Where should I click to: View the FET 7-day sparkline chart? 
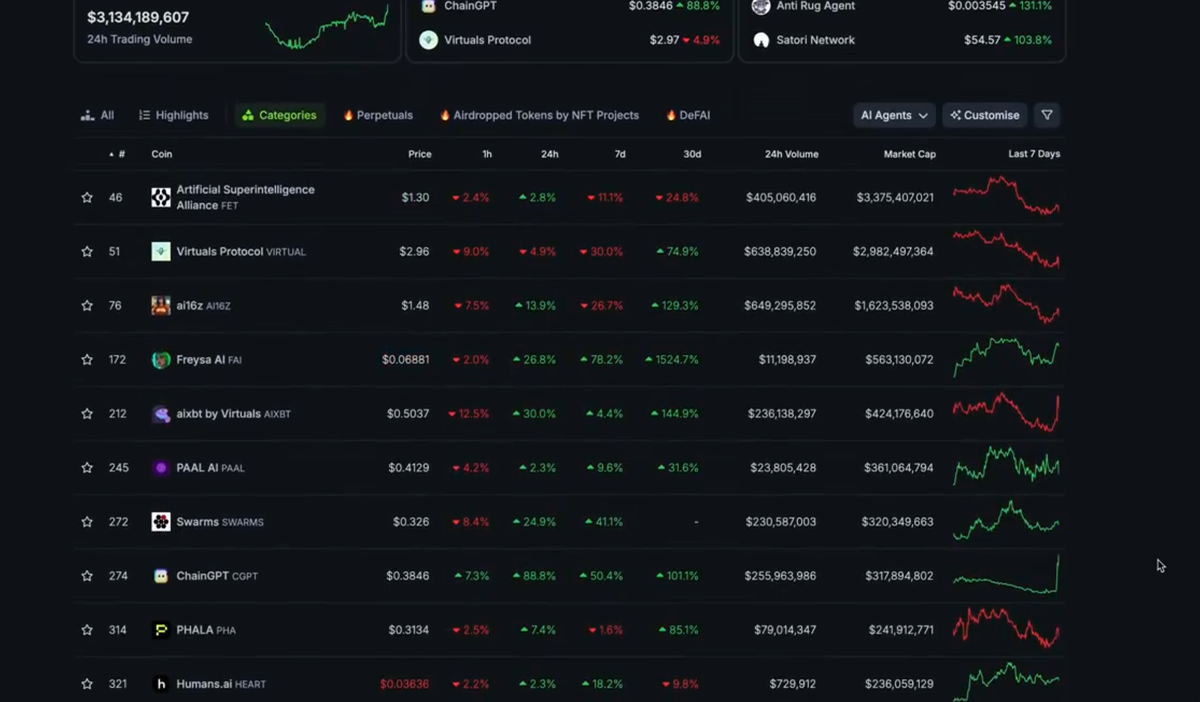[x=1006, y=196]
